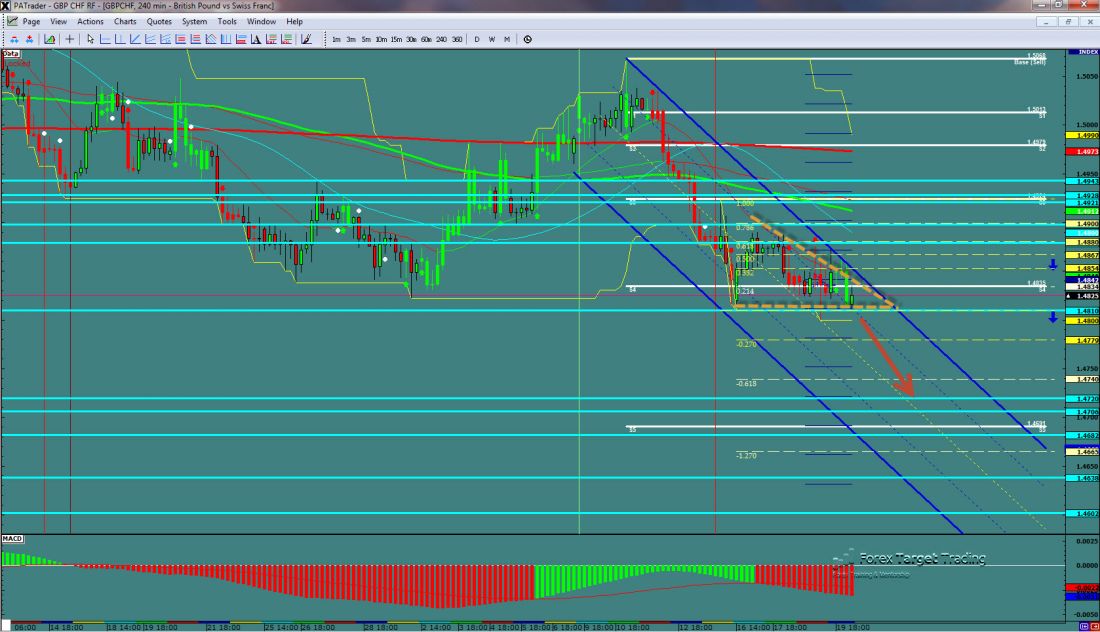Viewport: 1100px width, 632px height.
Task: Click the INDEX label above price axis
Action: (1083, 51)
